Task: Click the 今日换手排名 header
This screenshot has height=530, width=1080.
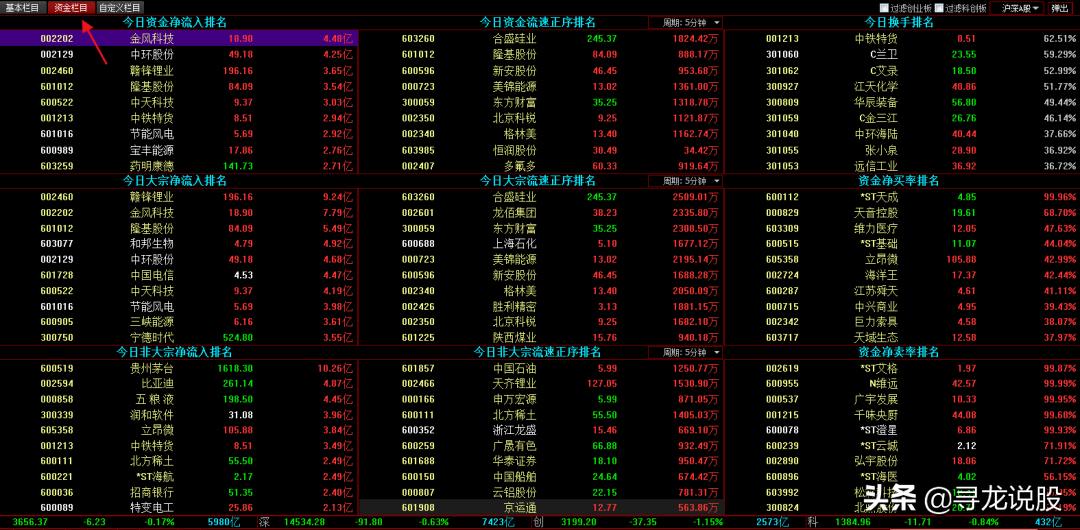Action: coord(899,22)
